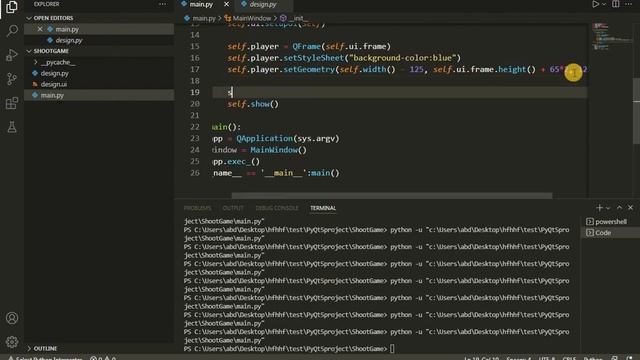Open editor more actions ellipsis
This screenshot has width=640, height=360.
pos(629,4)
